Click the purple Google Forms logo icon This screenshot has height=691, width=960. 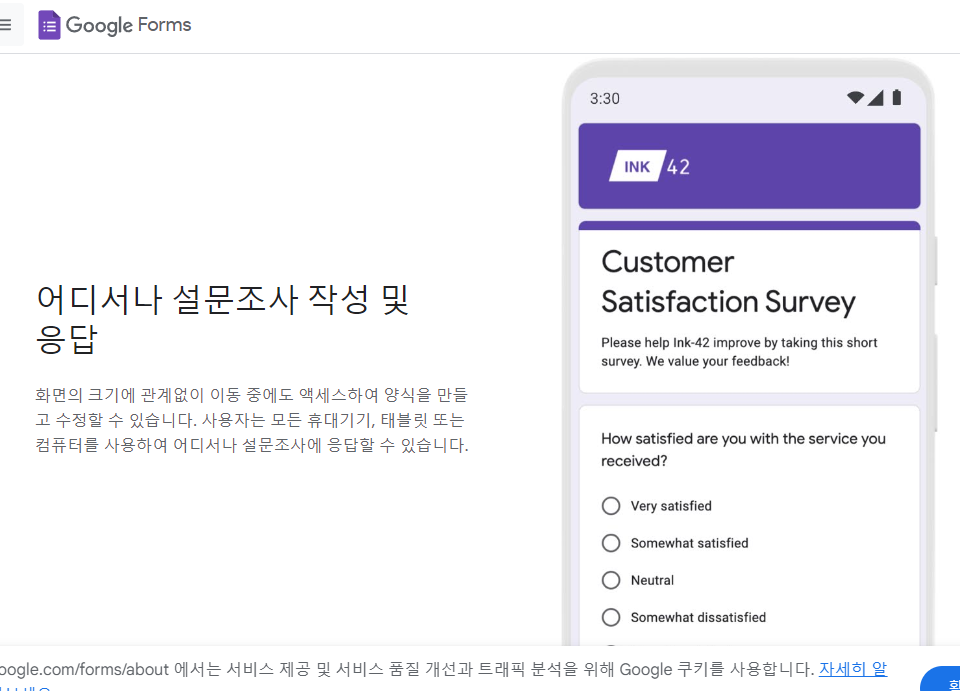click(x=48, y=24)
